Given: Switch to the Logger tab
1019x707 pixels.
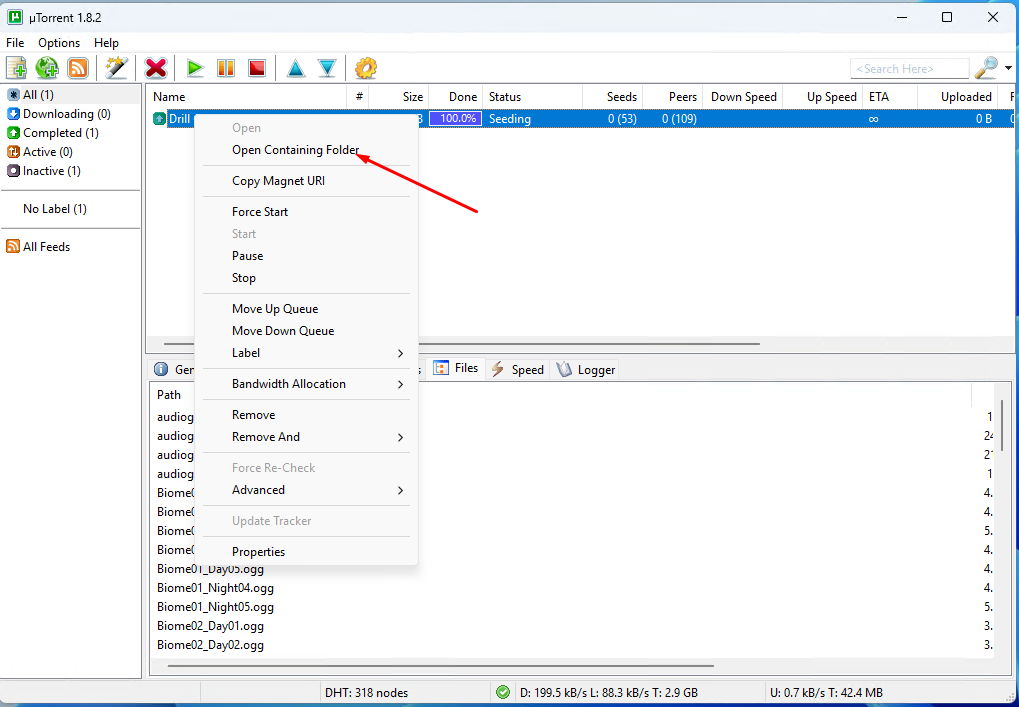Looking at the screenshot, I should [586, 370].
